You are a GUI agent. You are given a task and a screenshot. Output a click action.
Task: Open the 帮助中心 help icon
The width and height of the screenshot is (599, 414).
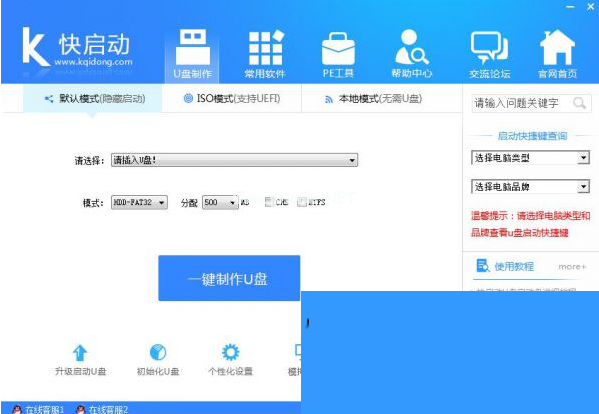coord(411,47)
